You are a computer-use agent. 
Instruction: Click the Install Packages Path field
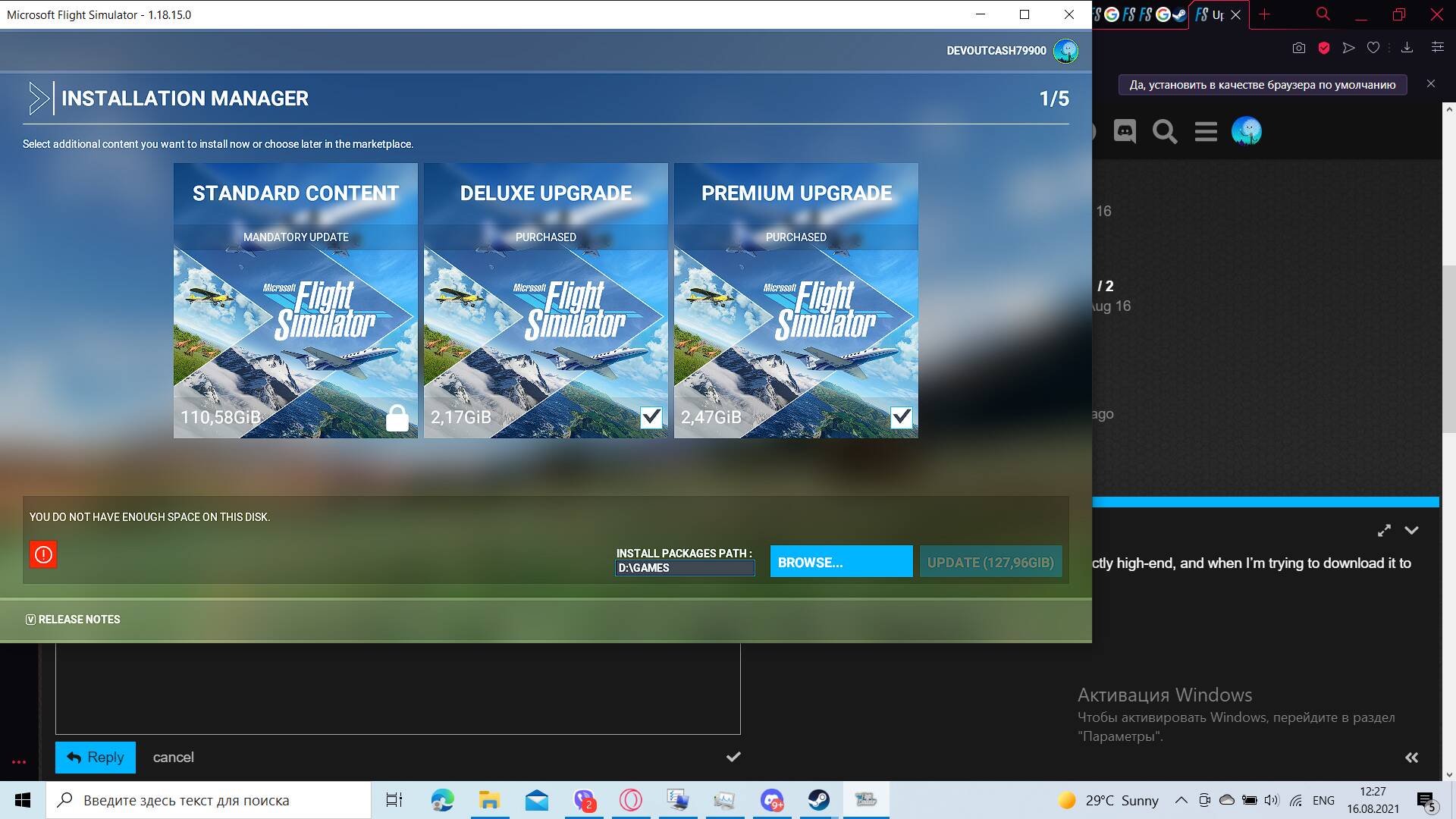tap(685, 568)
